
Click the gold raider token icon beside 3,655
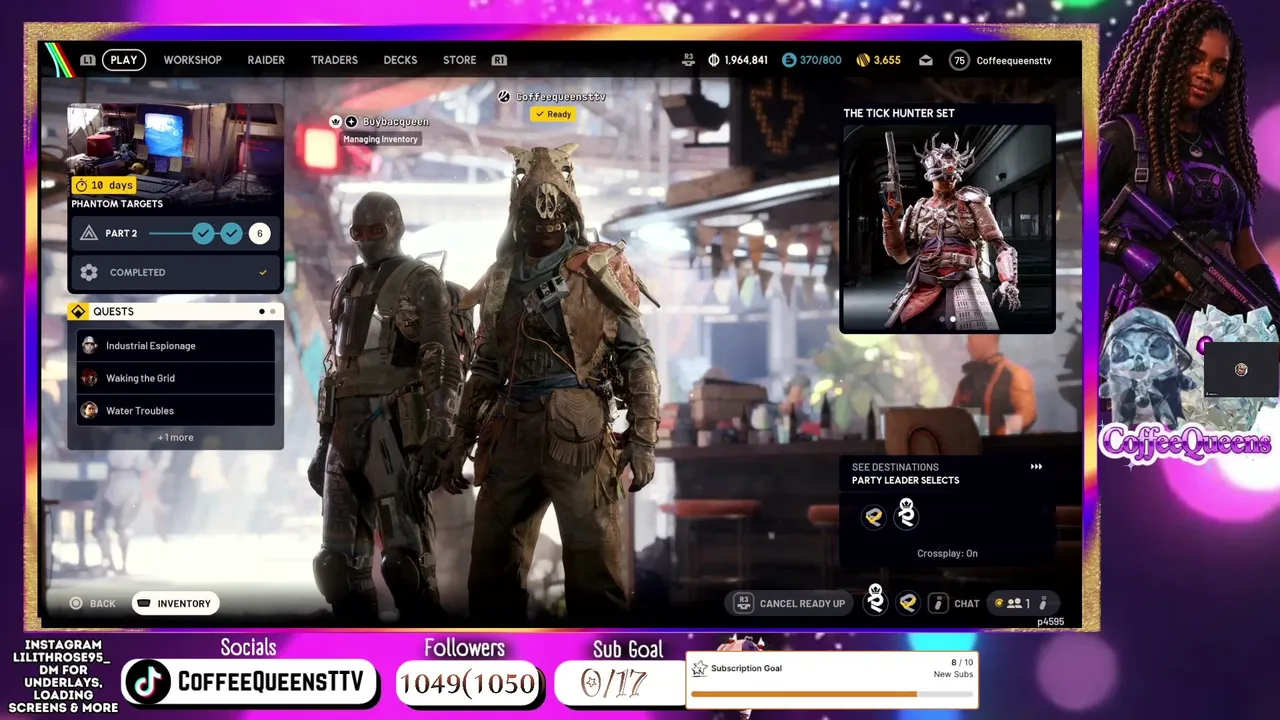(x=863, y=60)
